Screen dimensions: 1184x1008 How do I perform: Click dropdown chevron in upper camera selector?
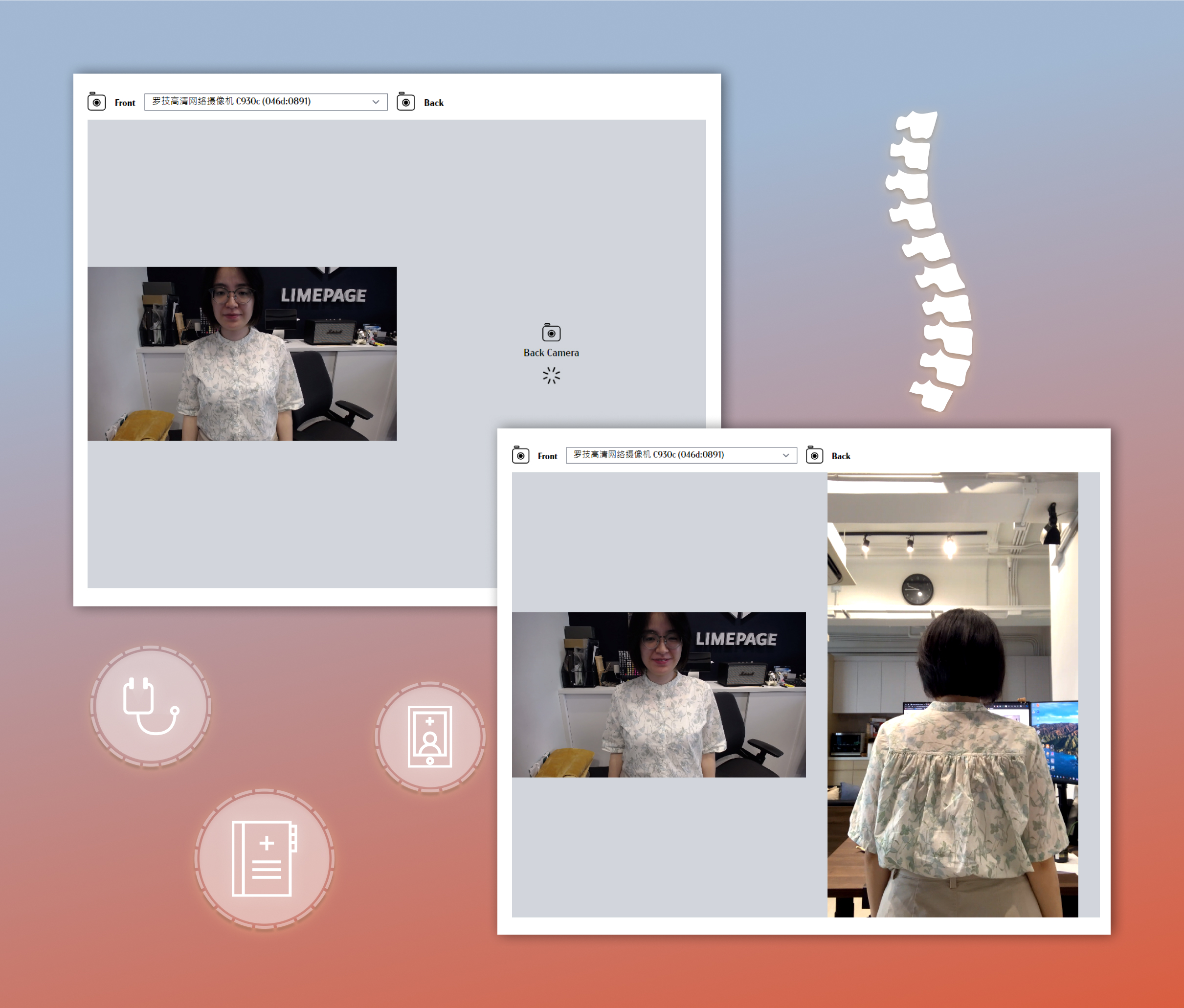click(x=376, y=102)
